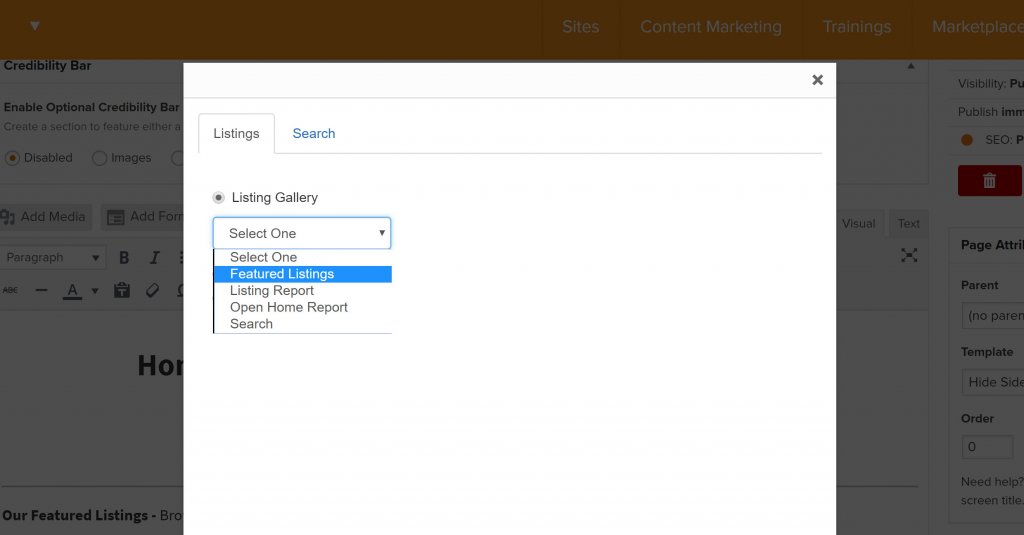Choose Featured Listings from the list

282,274
